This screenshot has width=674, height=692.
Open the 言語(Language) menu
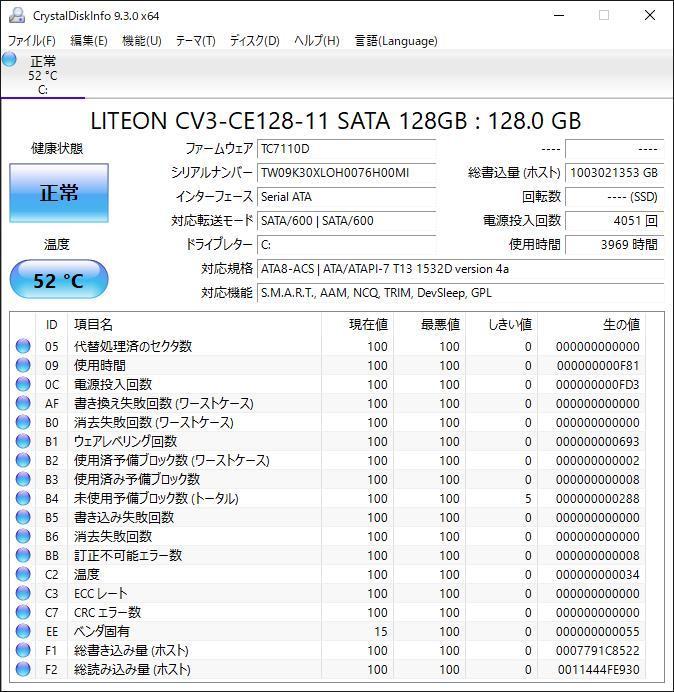coord(396,41)
